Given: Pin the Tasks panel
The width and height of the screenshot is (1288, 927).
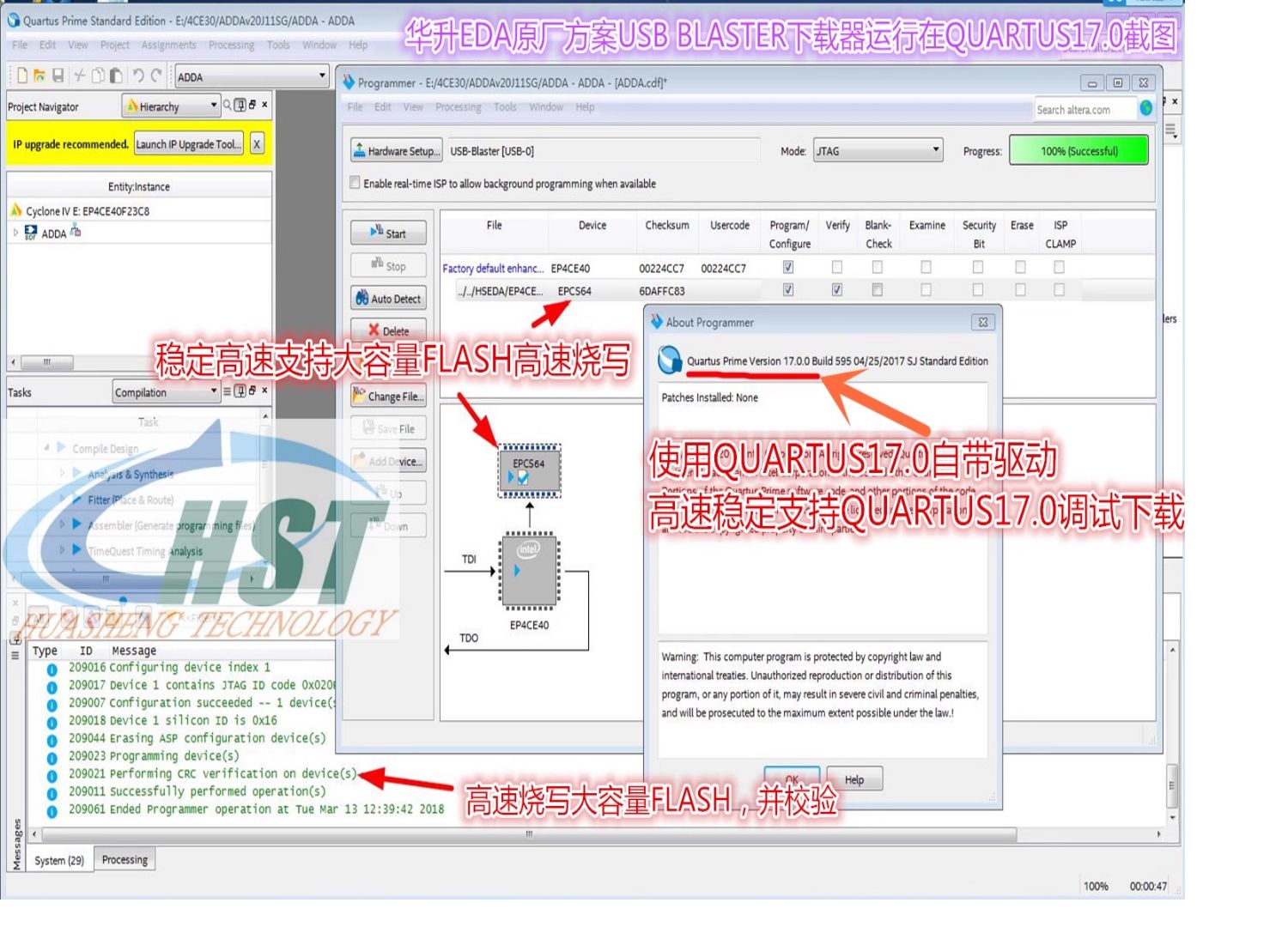Looking at the screenshot, I should [240, 391].
